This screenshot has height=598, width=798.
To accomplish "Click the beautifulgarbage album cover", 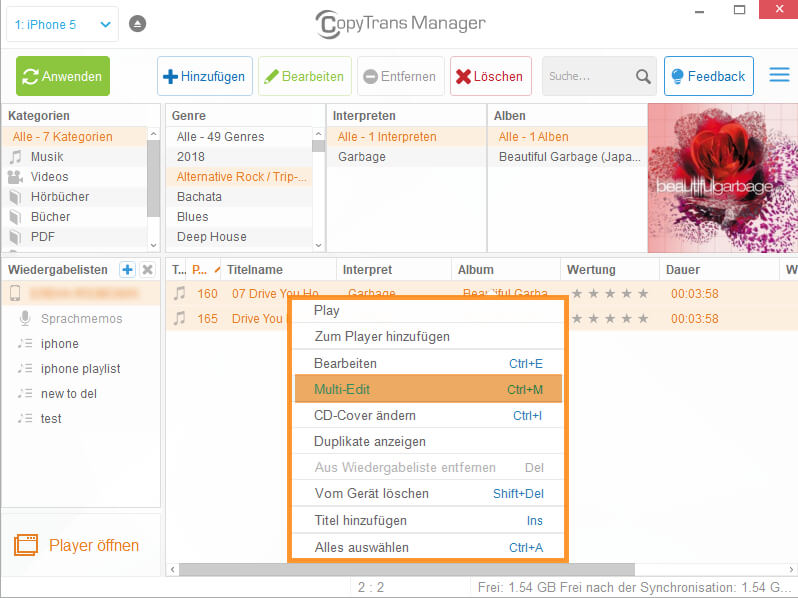I will [x=723, y=178].
